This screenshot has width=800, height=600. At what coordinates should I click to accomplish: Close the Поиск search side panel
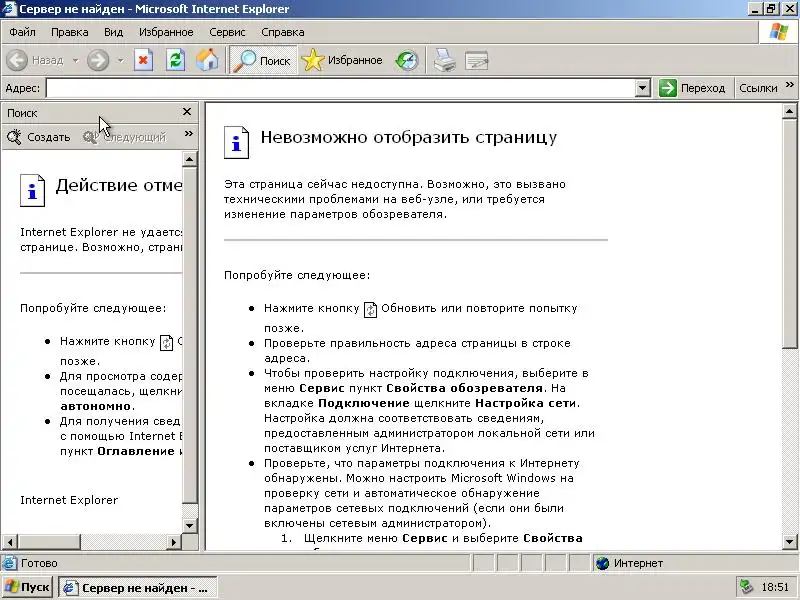tap(187, 111)
